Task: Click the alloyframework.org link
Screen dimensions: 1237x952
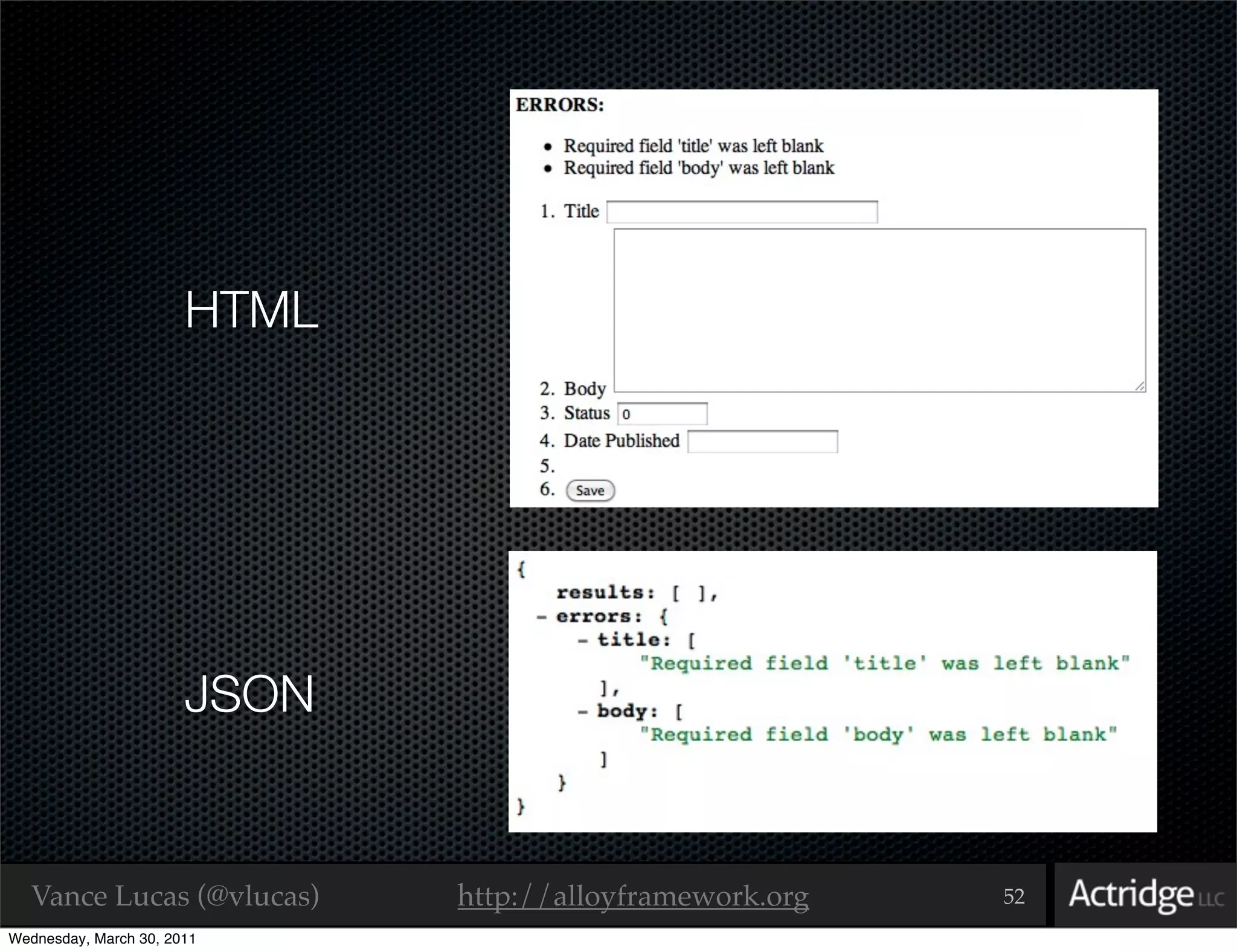Action: coord(632,896)
